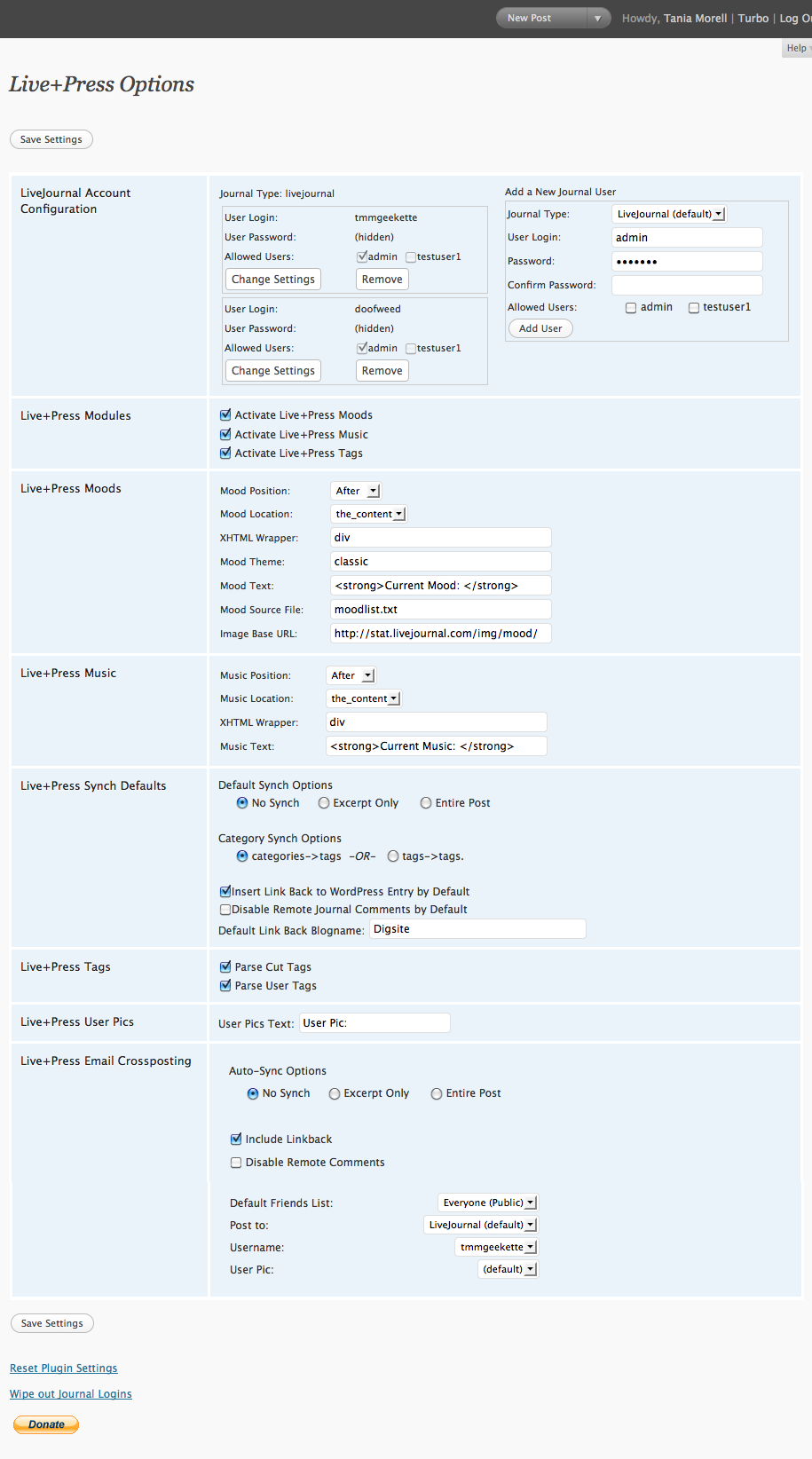Viewport: 812px width, 1459px height.
Task: Open Tania Morell profile link
Action: pos(695,19)
